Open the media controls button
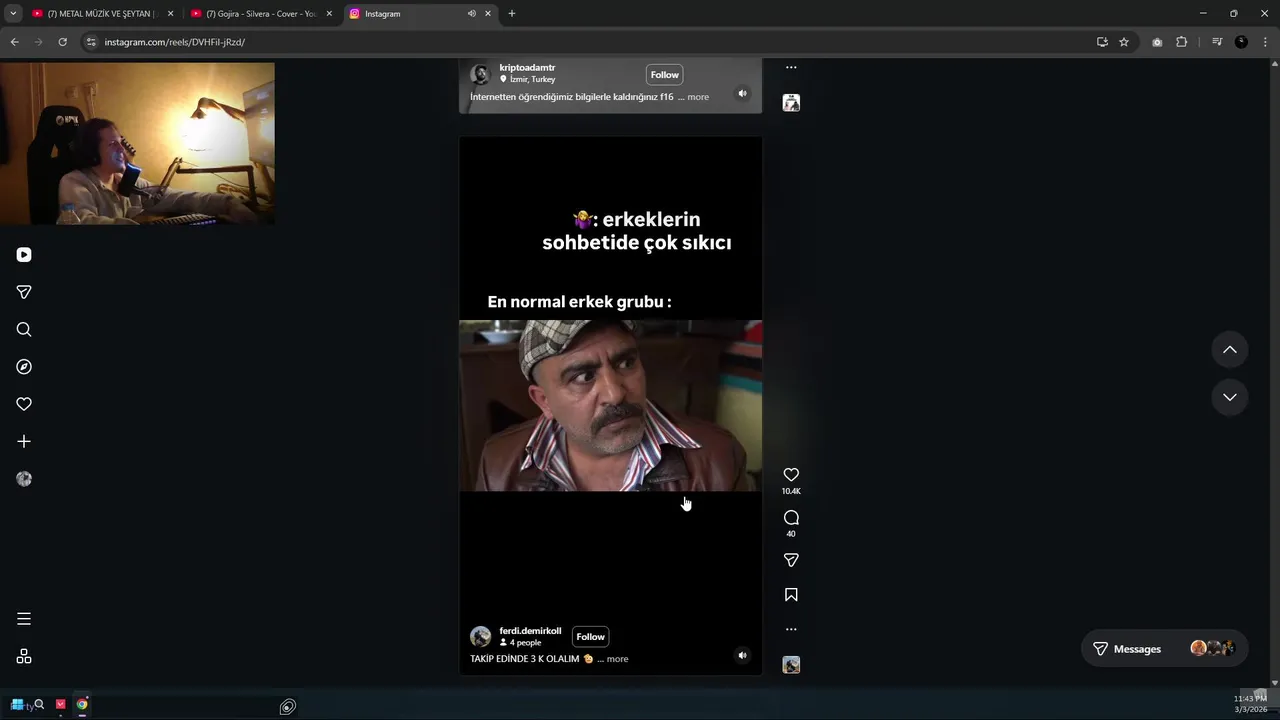Viewport: 1280px width, 720px height. tap(1217, 42)
